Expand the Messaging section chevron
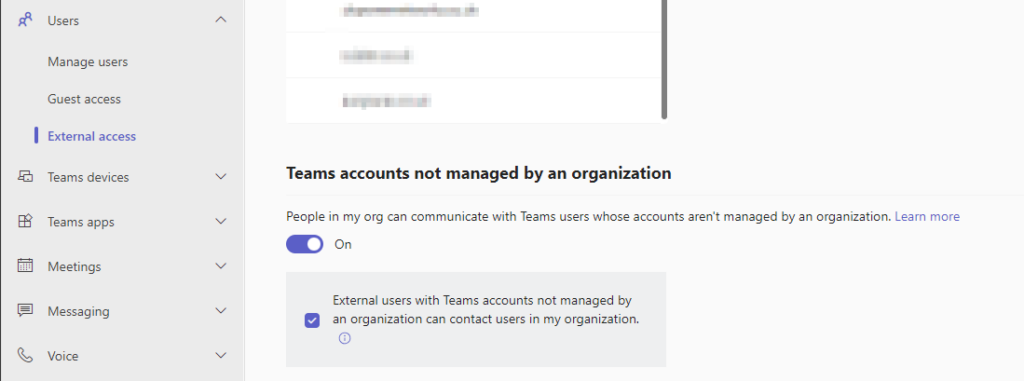This screenshot has width=1024, height=381. coord(221,310)
